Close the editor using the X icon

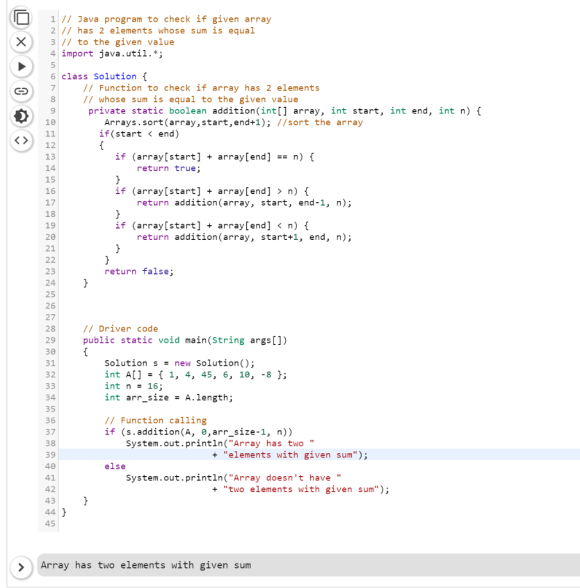tap(21, 42)
